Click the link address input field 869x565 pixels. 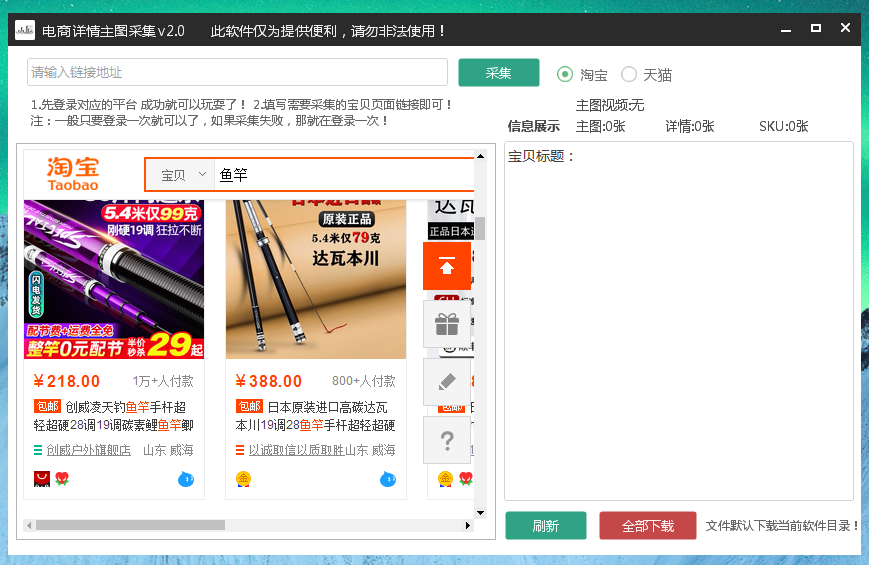[x=237, y=73]
